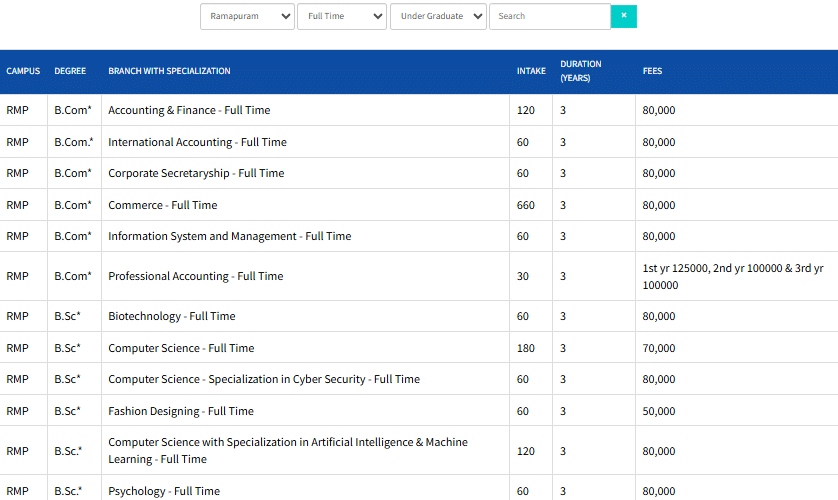Select Cyber Security specialization course entry
Screen dimensions: 838x500
coord(263,379)
